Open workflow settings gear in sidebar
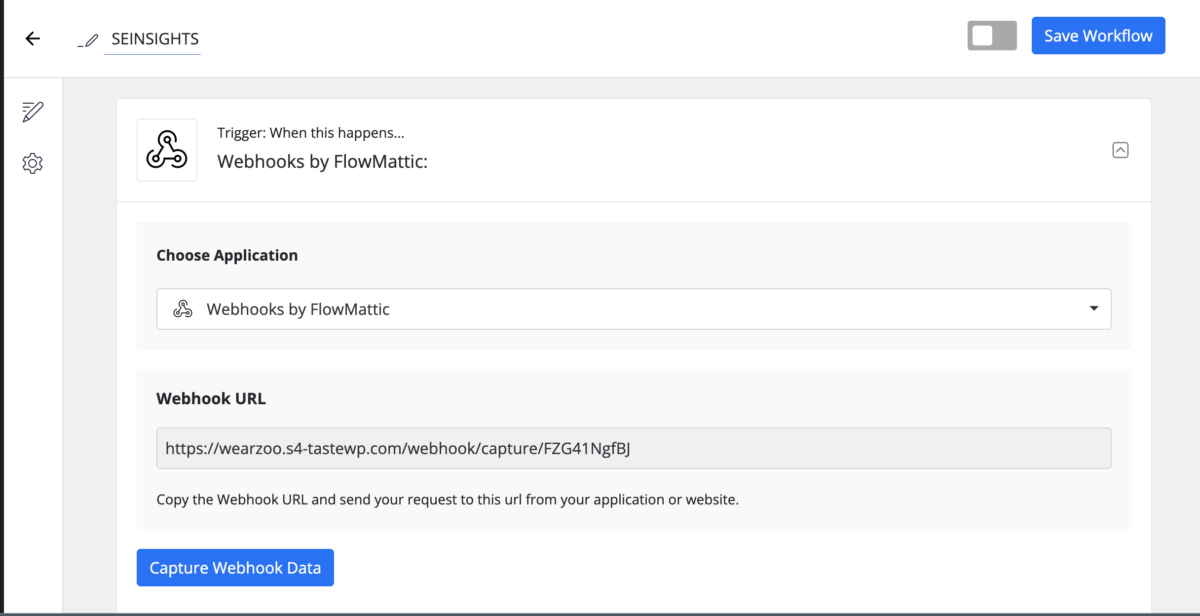1200x616 pixels. [x=33, y=163]
